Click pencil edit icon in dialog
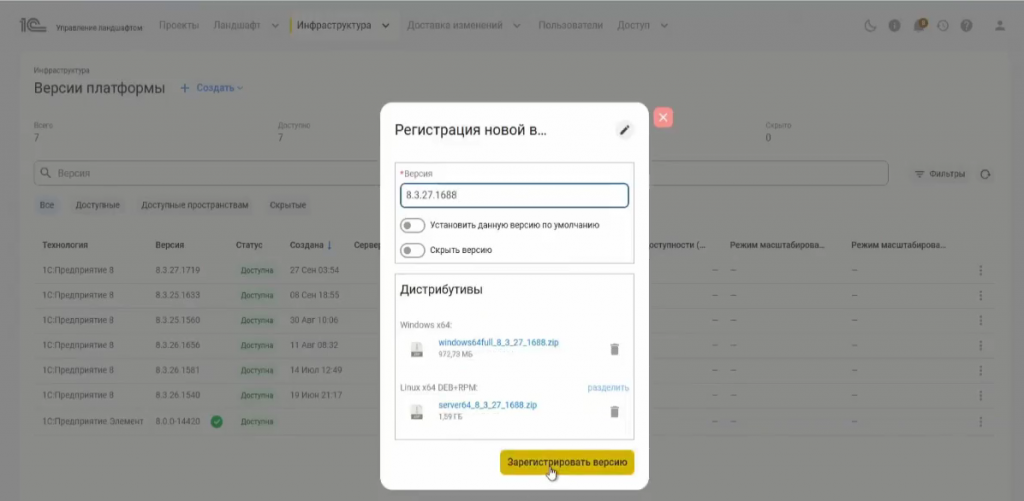The width and height of the screenshot is (1024, 501). (624, 130)
